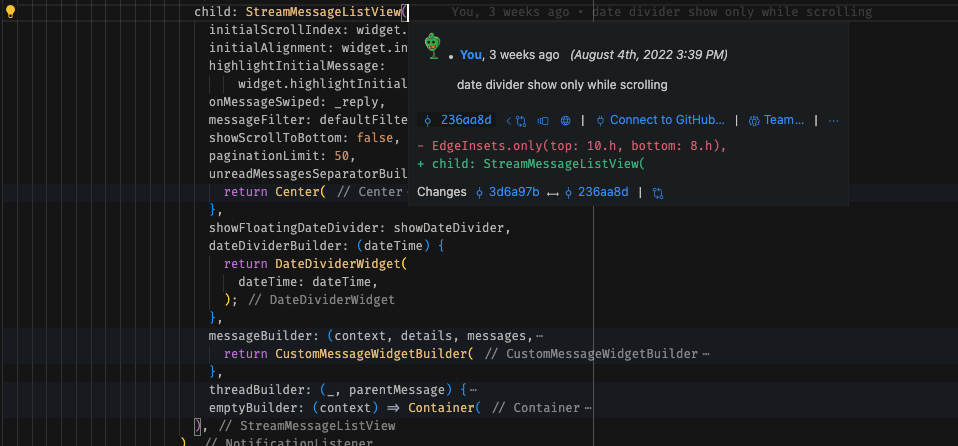Open the 'You' author link in hover
This screenshot has width=958, height=446.
pyautogui.click(x=470, y=55)
